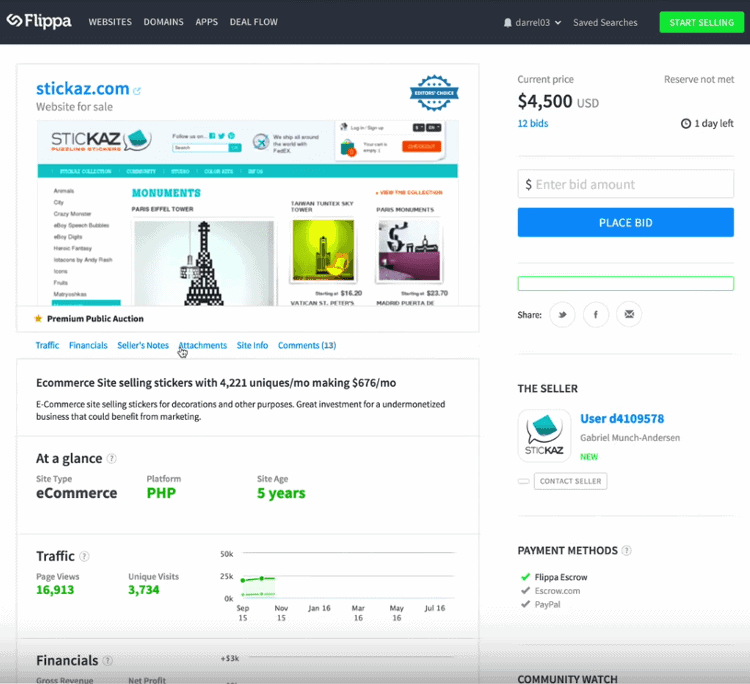Image resolution: width=750 pixels, height=684 pixels.
Task: Jump to Seller's Notes tab
Action: click(143, 345)
